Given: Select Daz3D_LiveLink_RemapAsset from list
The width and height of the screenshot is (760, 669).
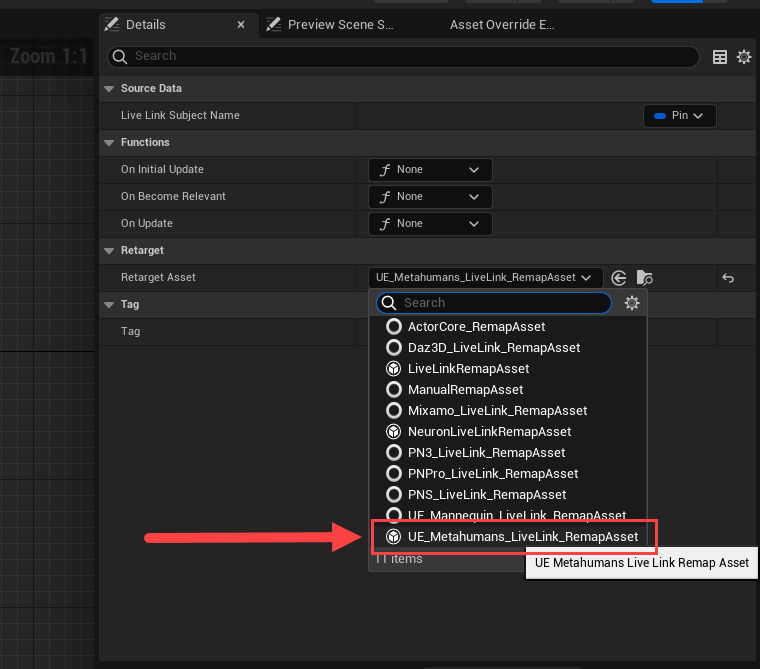Looking at the screenshot, I should [x=508, y=348].
